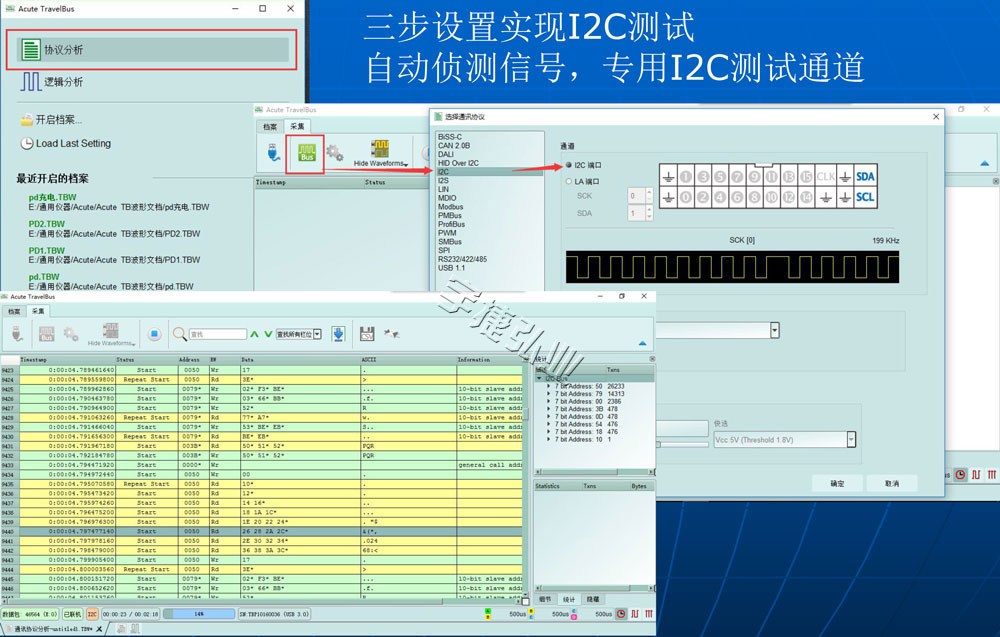Click the save CSV floppy icon
This screenshot has height=637, width=1000.
pos(367,333)
